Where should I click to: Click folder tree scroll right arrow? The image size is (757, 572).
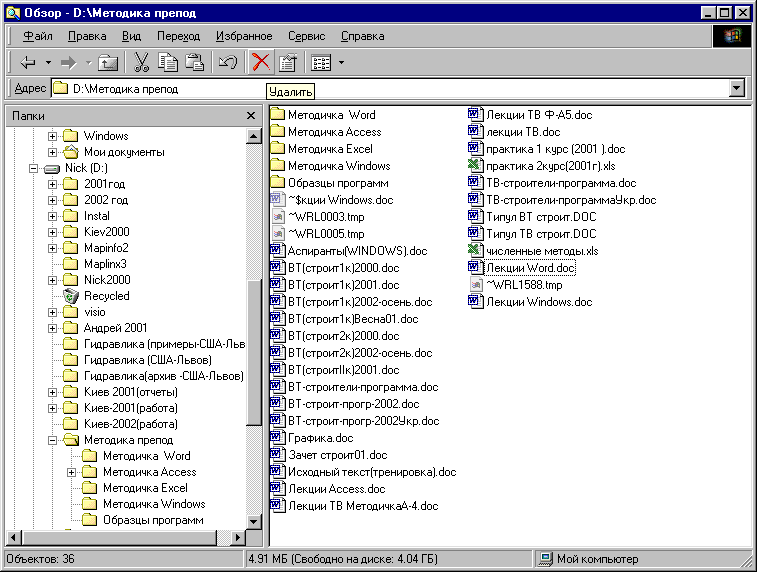click(238, 537)
